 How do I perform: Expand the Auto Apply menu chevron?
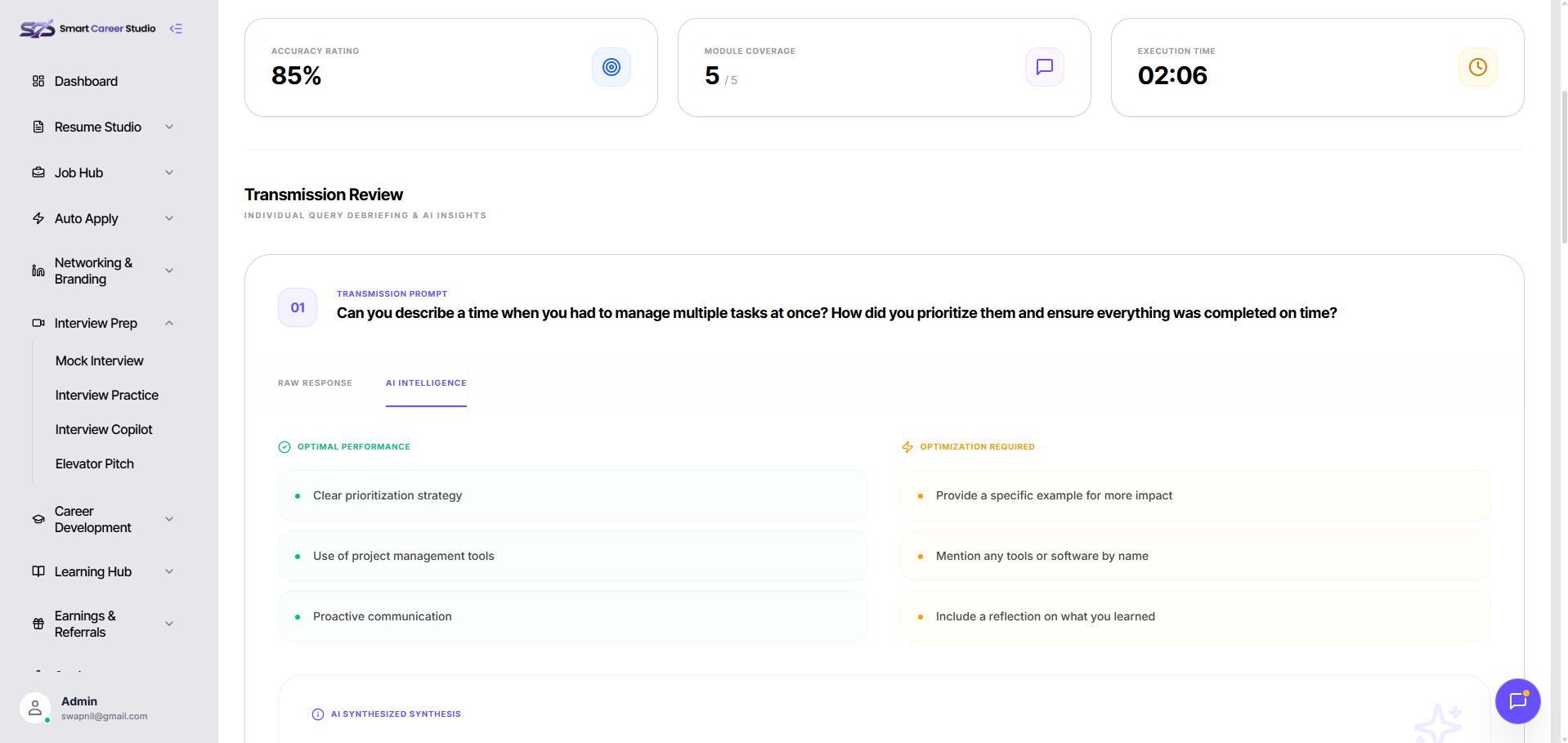click(x=169, y=218)
